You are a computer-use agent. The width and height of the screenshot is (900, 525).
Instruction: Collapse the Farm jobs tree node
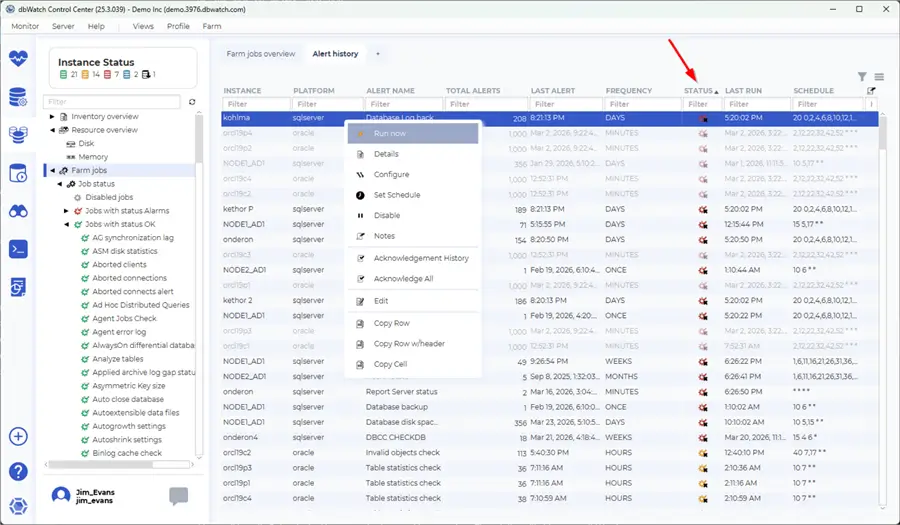coord(52,170)
